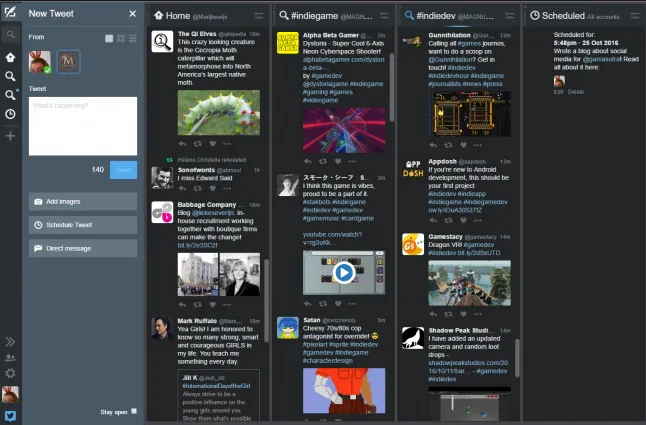The width and height of the screenshot is (646, 425).
Task: Select the rabbit-ears account avatar in From
Action: coord(40,62)
